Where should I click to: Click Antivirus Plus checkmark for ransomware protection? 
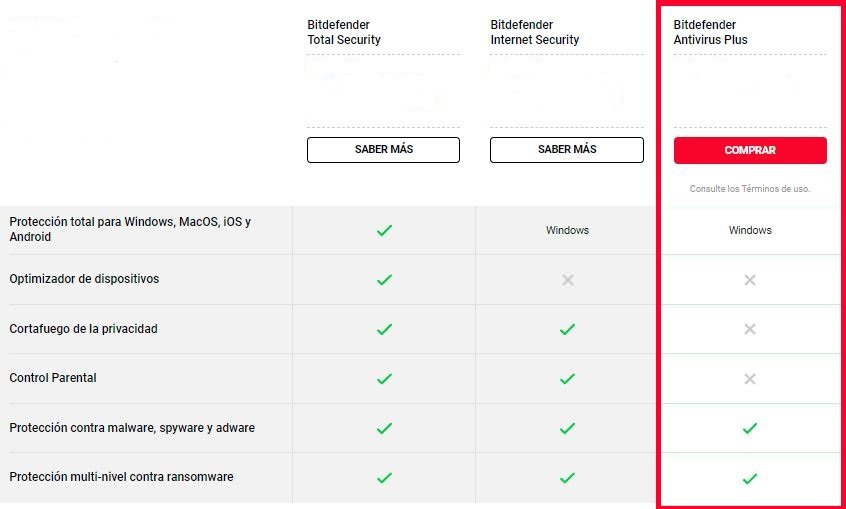[750, 478]
